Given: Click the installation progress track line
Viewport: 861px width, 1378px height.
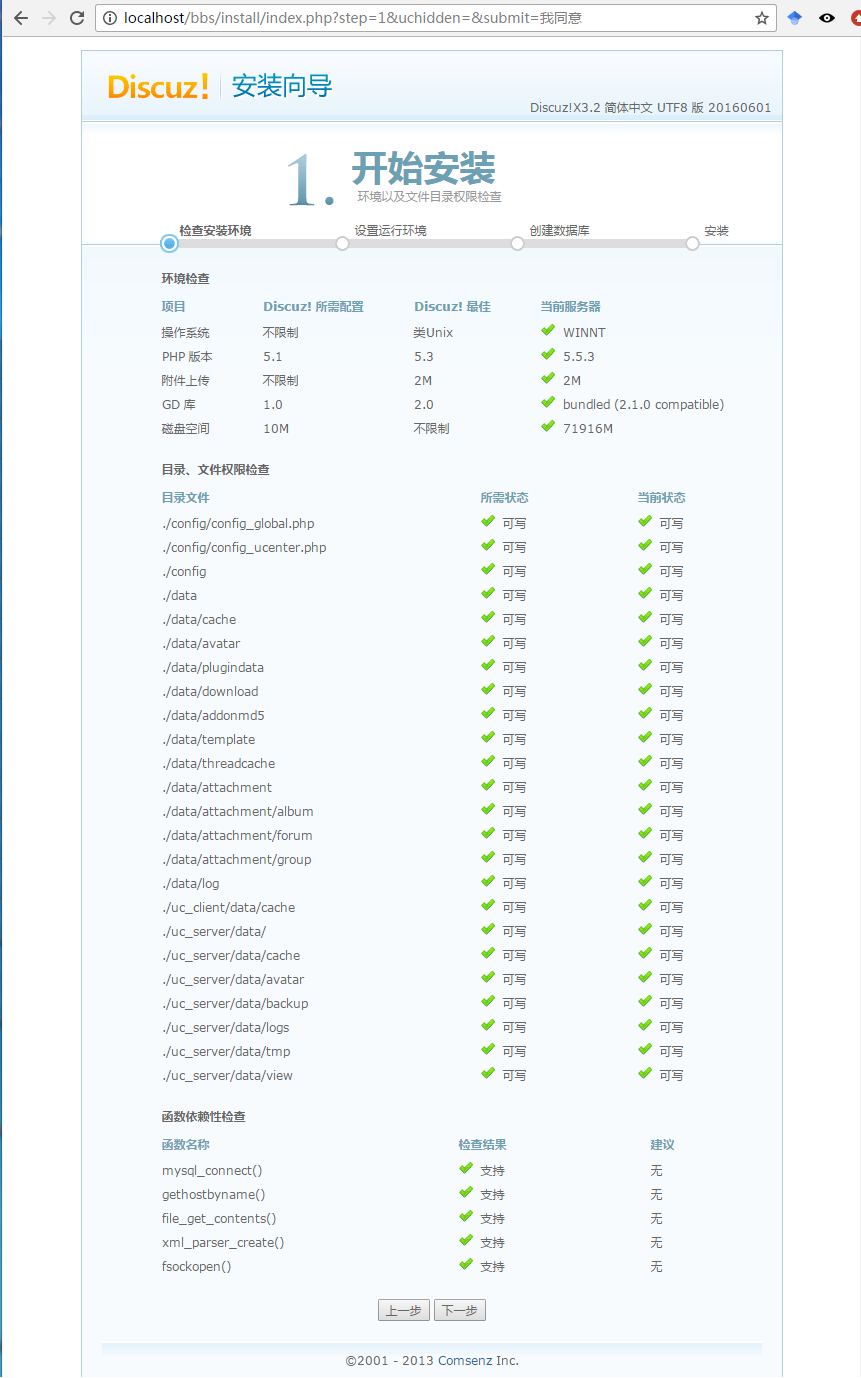Looking at the screenshot, I should click(x=430, y=242).
